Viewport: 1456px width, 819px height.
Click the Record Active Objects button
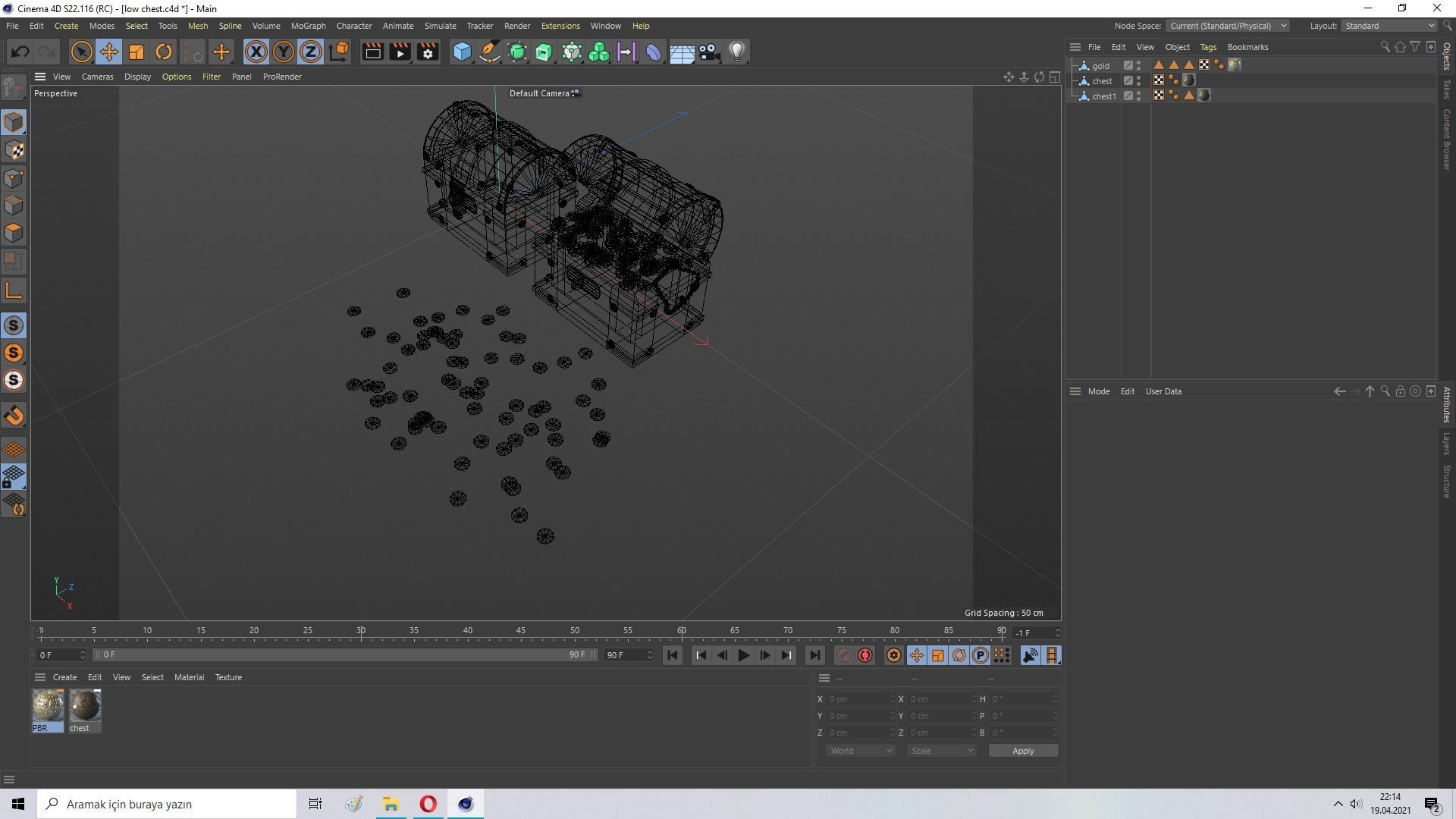pyautogui.click(x=843, y=655)
